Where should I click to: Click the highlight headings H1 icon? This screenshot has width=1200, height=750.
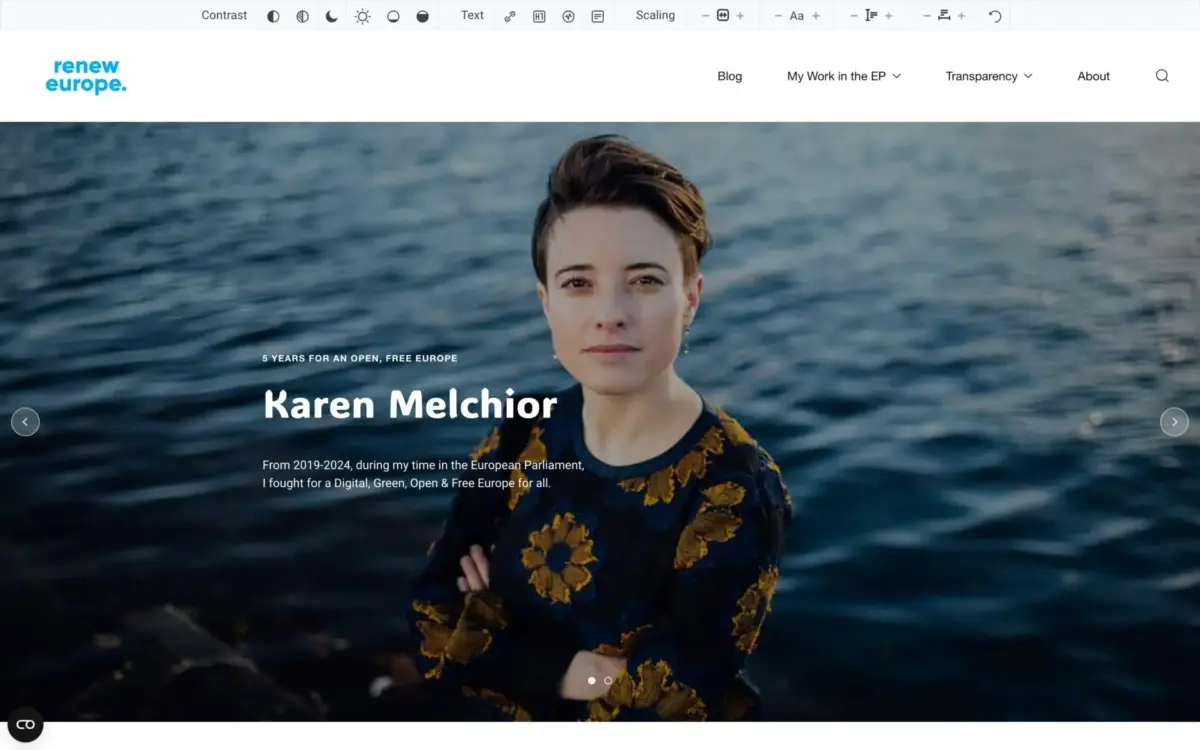click(x=539, y=16)
